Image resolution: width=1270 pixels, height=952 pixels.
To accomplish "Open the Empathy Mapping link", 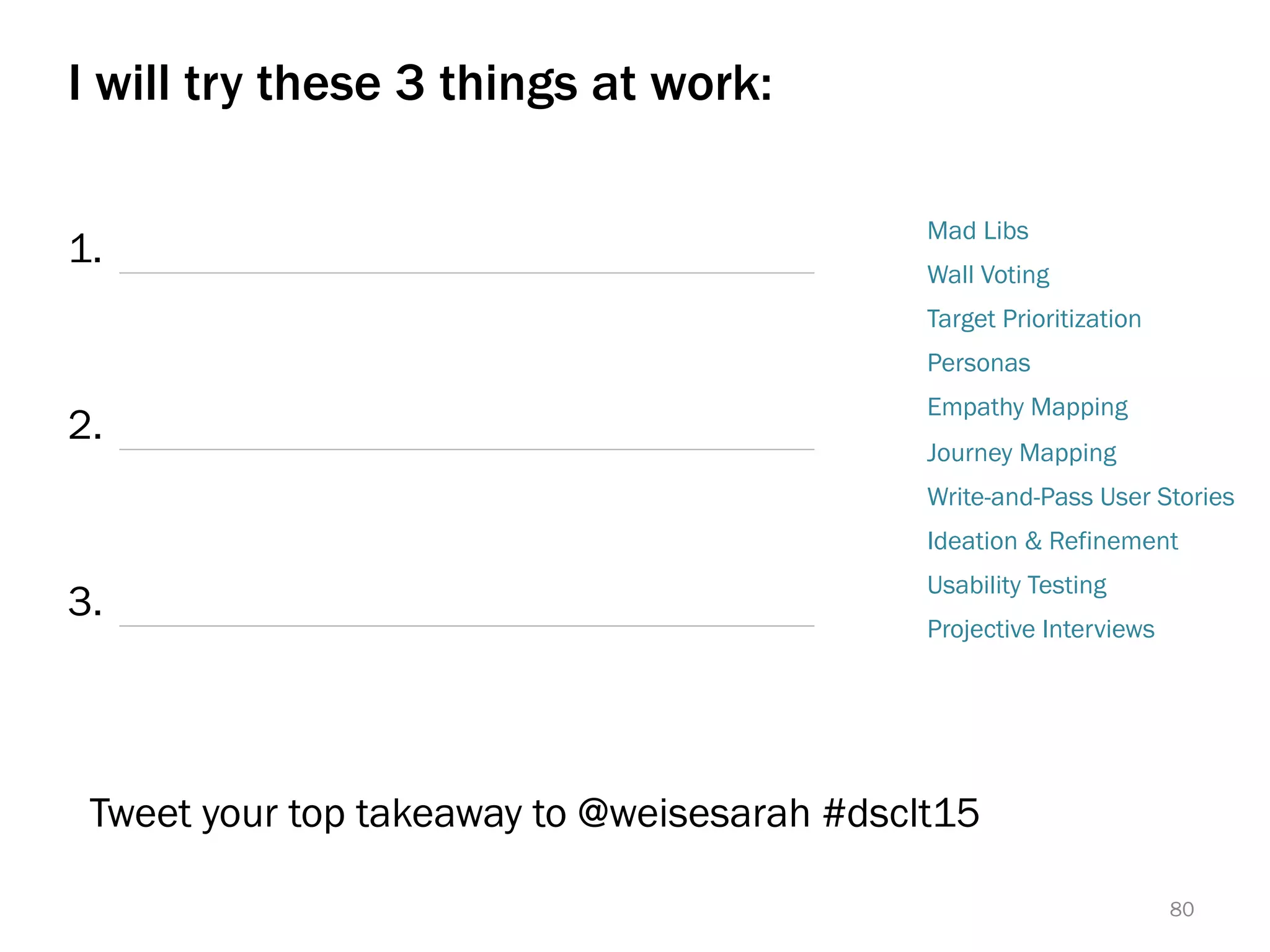I will coord(1028,408).
